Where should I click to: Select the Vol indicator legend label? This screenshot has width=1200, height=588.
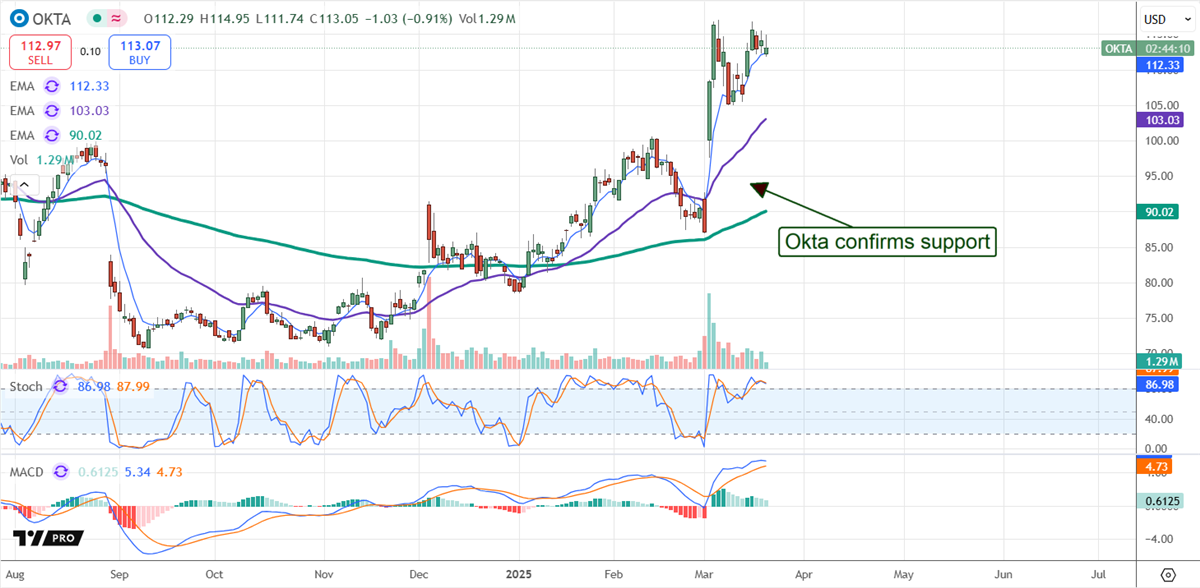tap(19, 159)
